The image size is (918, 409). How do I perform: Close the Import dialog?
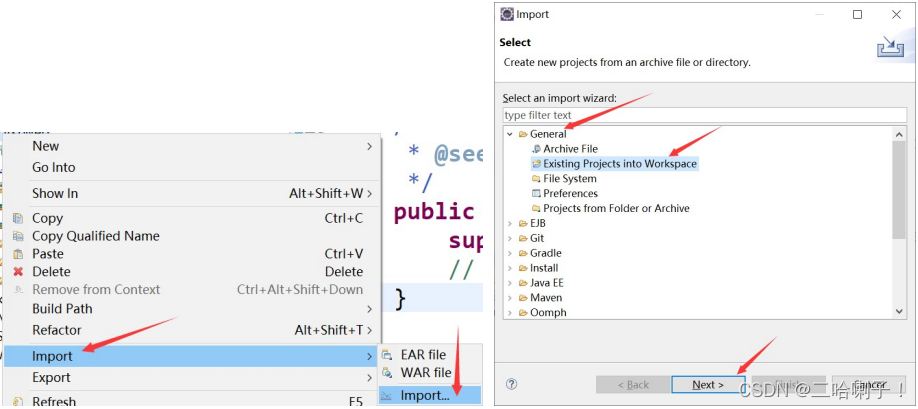(896, 15)
